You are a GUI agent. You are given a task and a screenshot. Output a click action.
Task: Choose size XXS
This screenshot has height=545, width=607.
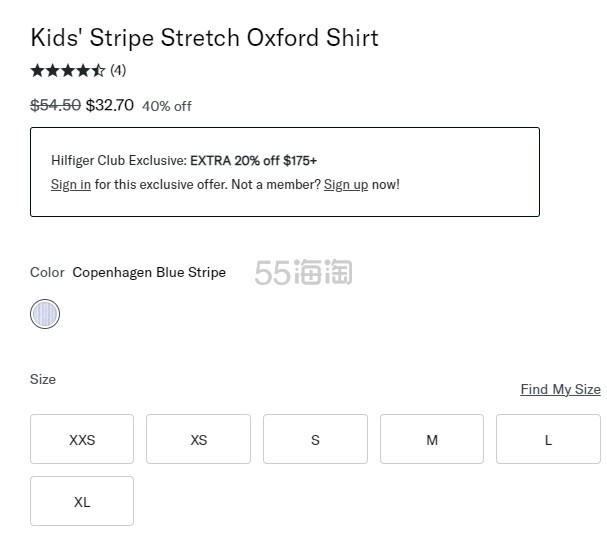click(82, 439)
